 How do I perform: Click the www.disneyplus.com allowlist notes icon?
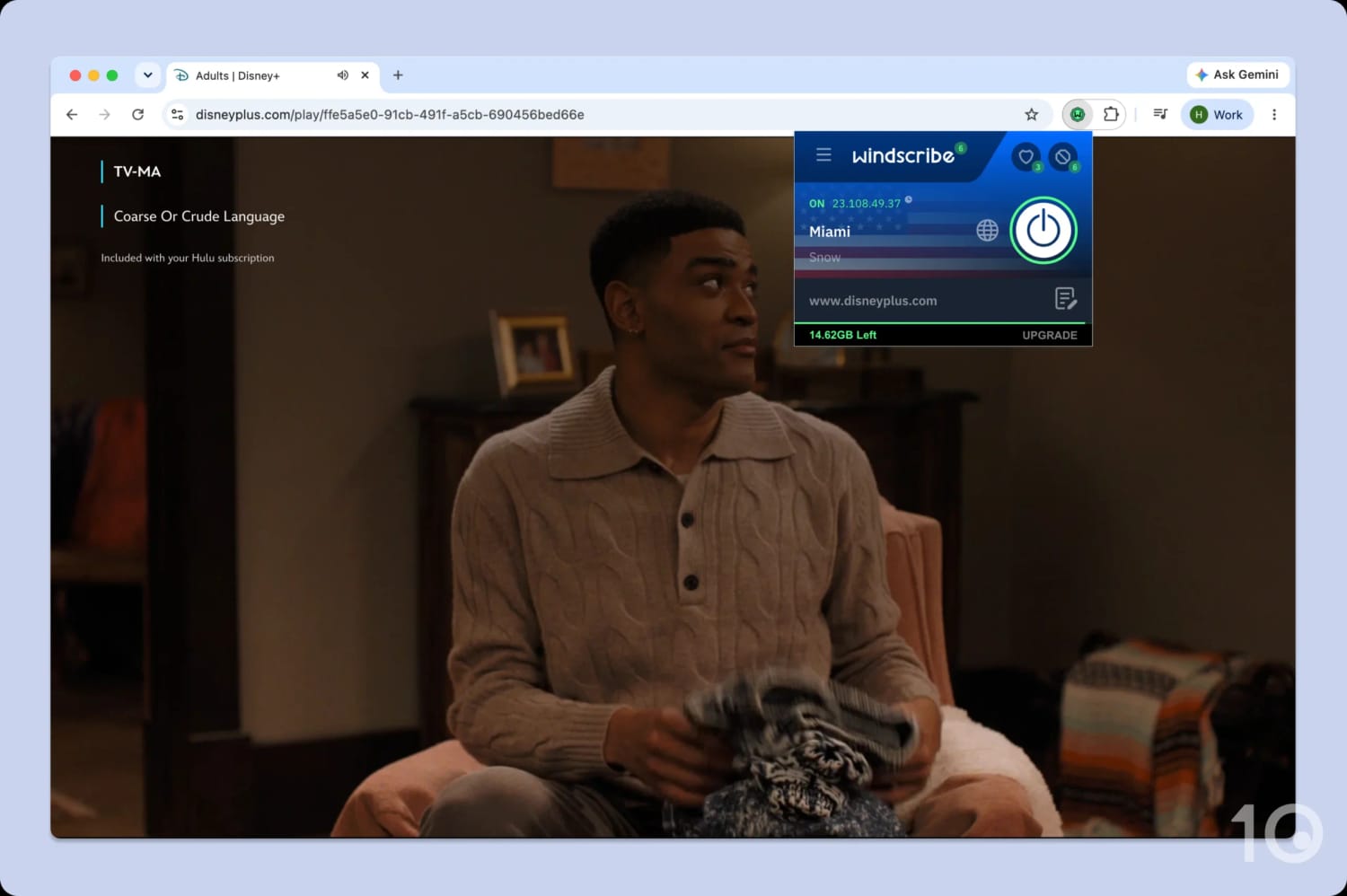[1065, 299]
